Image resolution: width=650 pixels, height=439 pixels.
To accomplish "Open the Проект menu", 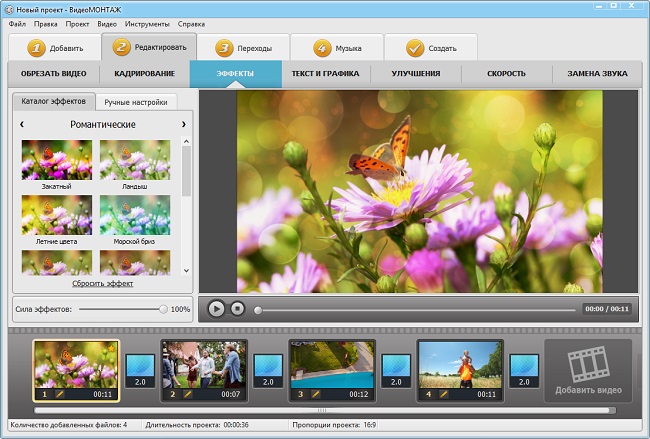I will (x=77, y=24).
